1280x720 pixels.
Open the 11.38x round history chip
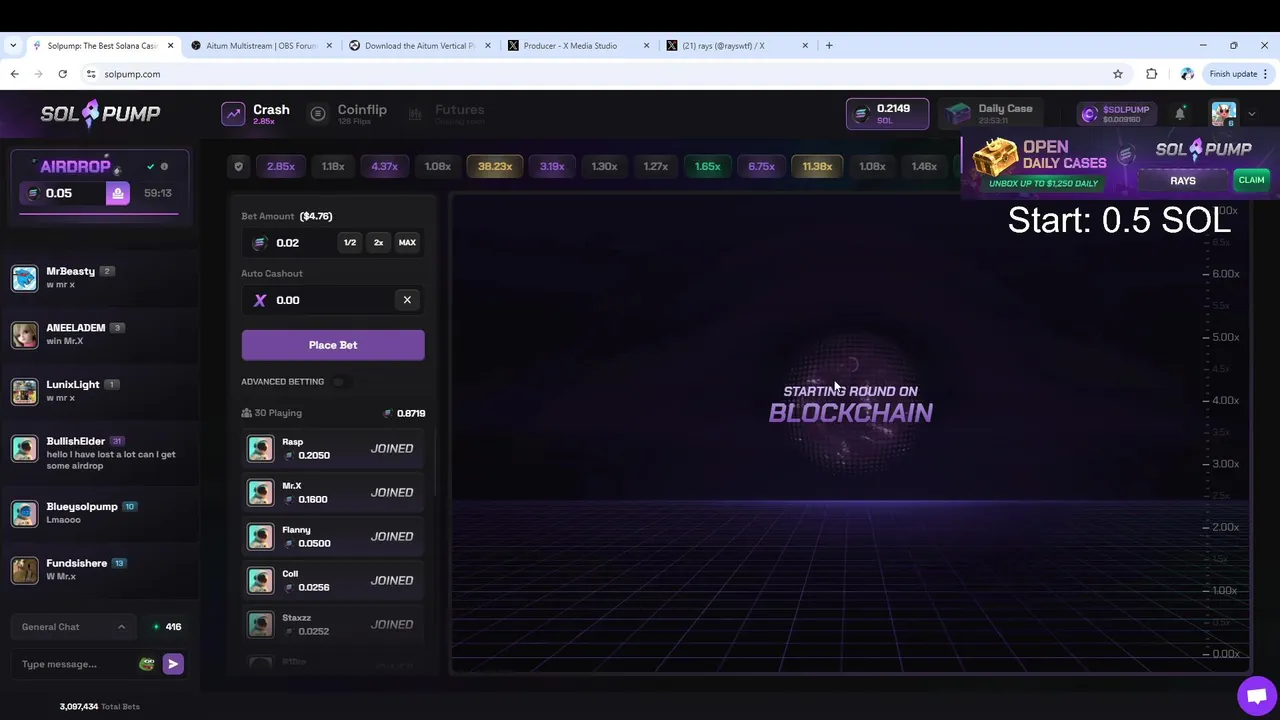point(817,166)
